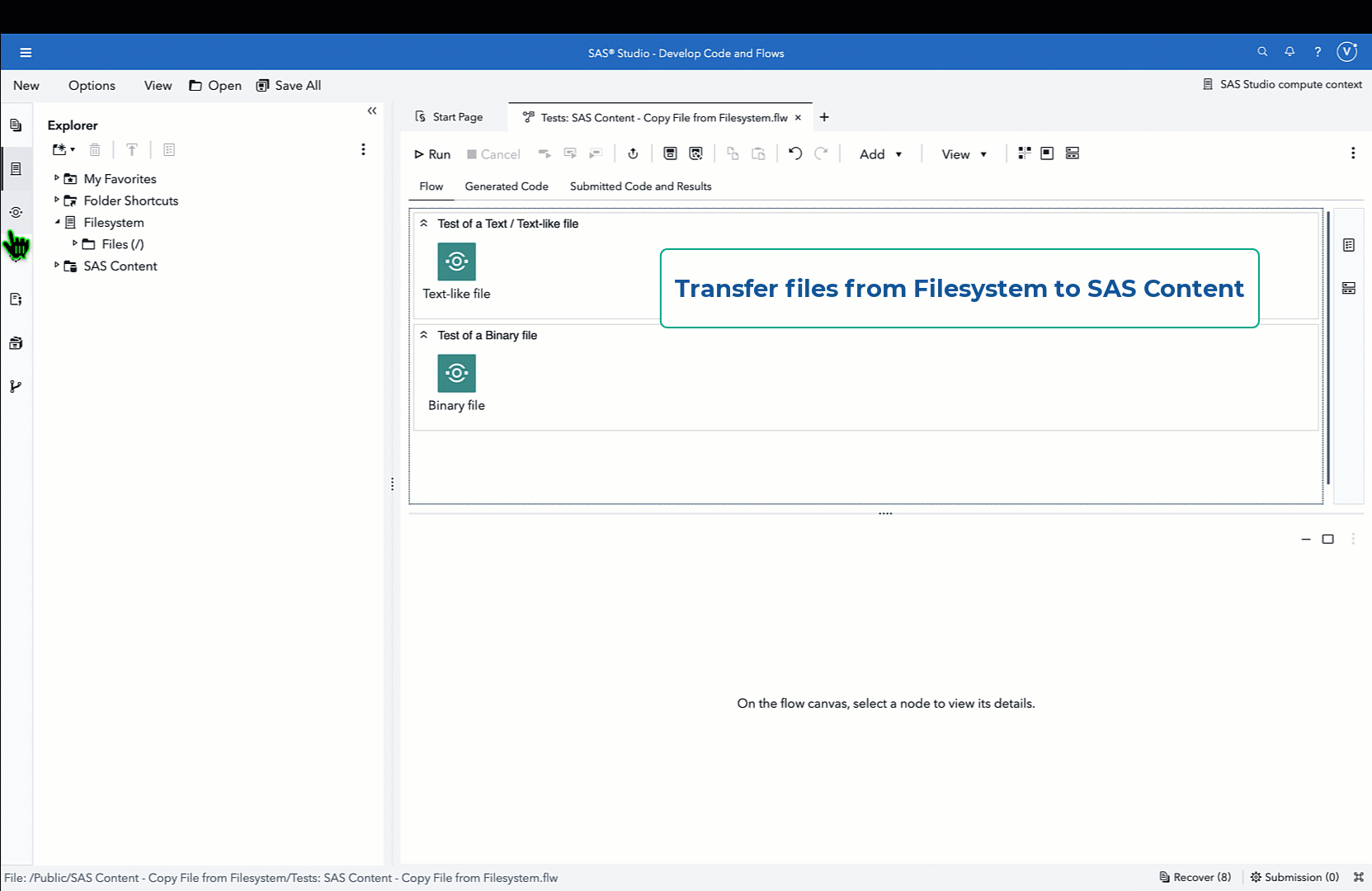Screen dimensions: 1372x891
Task: Click Recover (8) in status bar
Action: [x=1195, y=877]
